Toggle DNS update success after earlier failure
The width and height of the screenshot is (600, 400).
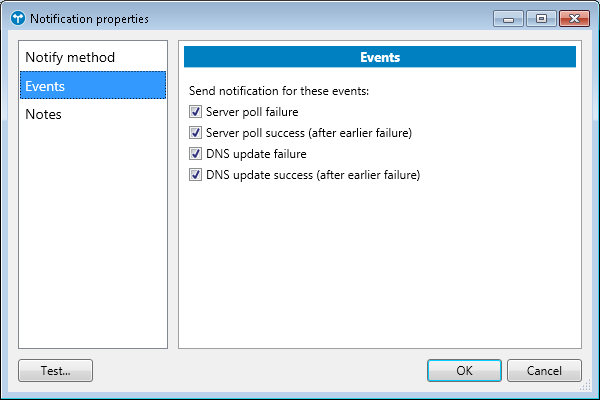tap(195, 175)
